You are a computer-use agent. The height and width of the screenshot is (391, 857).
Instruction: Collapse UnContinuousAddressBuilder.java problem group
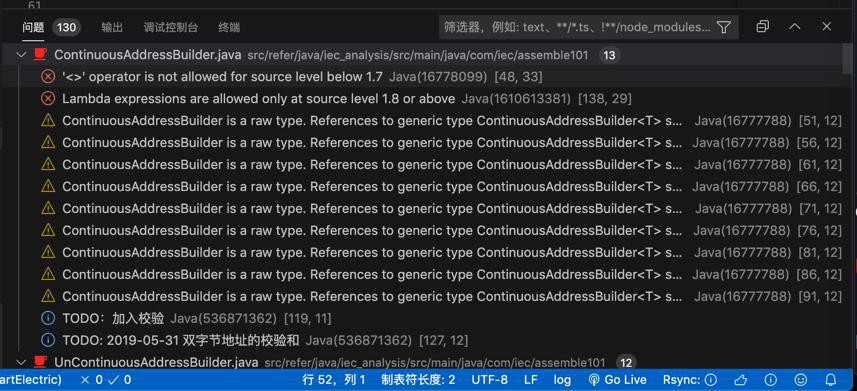coord(21,362)
